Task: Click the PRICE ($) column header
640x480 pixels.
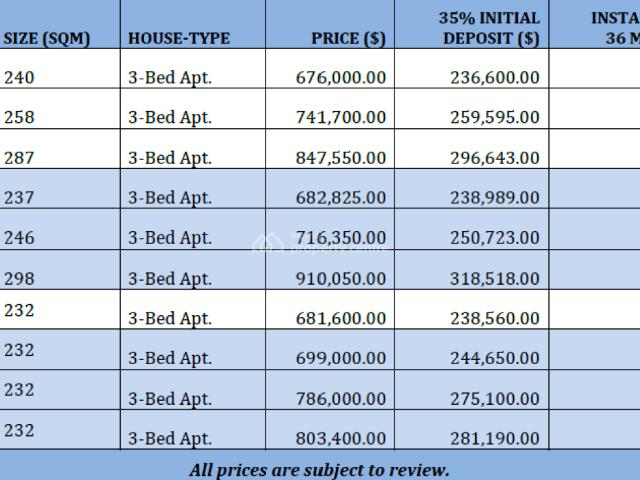Action: click(x=348, y=39)
